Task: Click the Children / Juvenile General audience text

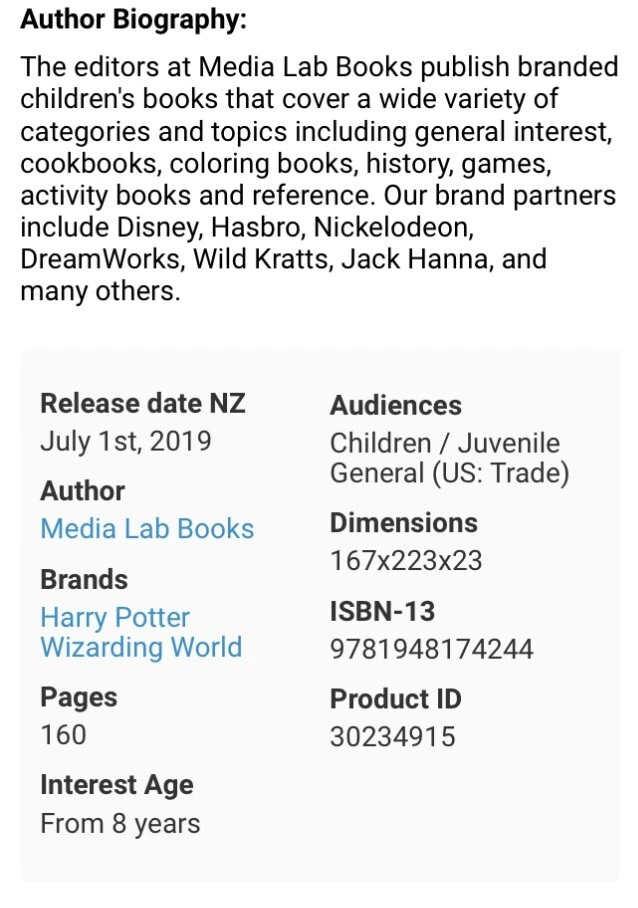Action: (448, 457)
